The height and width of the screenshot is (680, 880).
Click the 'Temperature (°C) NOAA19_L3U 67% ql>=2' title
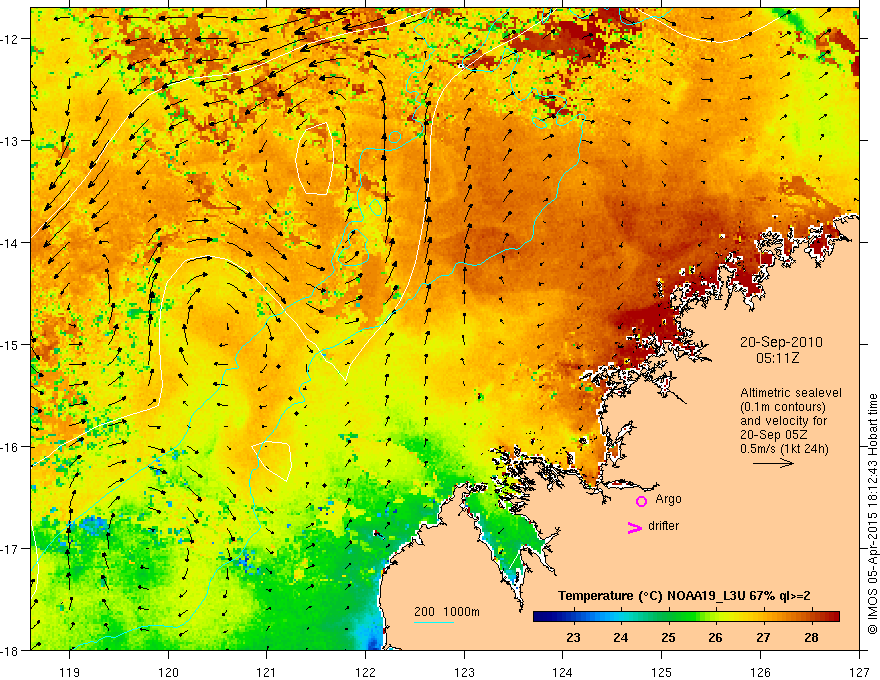684,596
